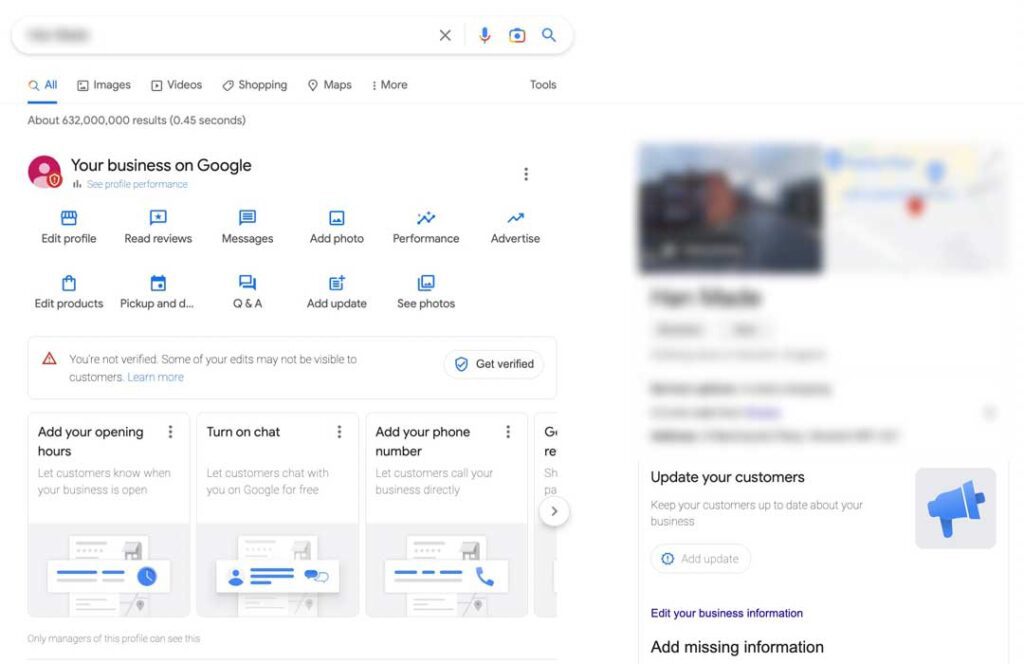Open the Q & A icon
Image resolution: width=1024 pixels, height=664 pixels.
pos(248,283)
